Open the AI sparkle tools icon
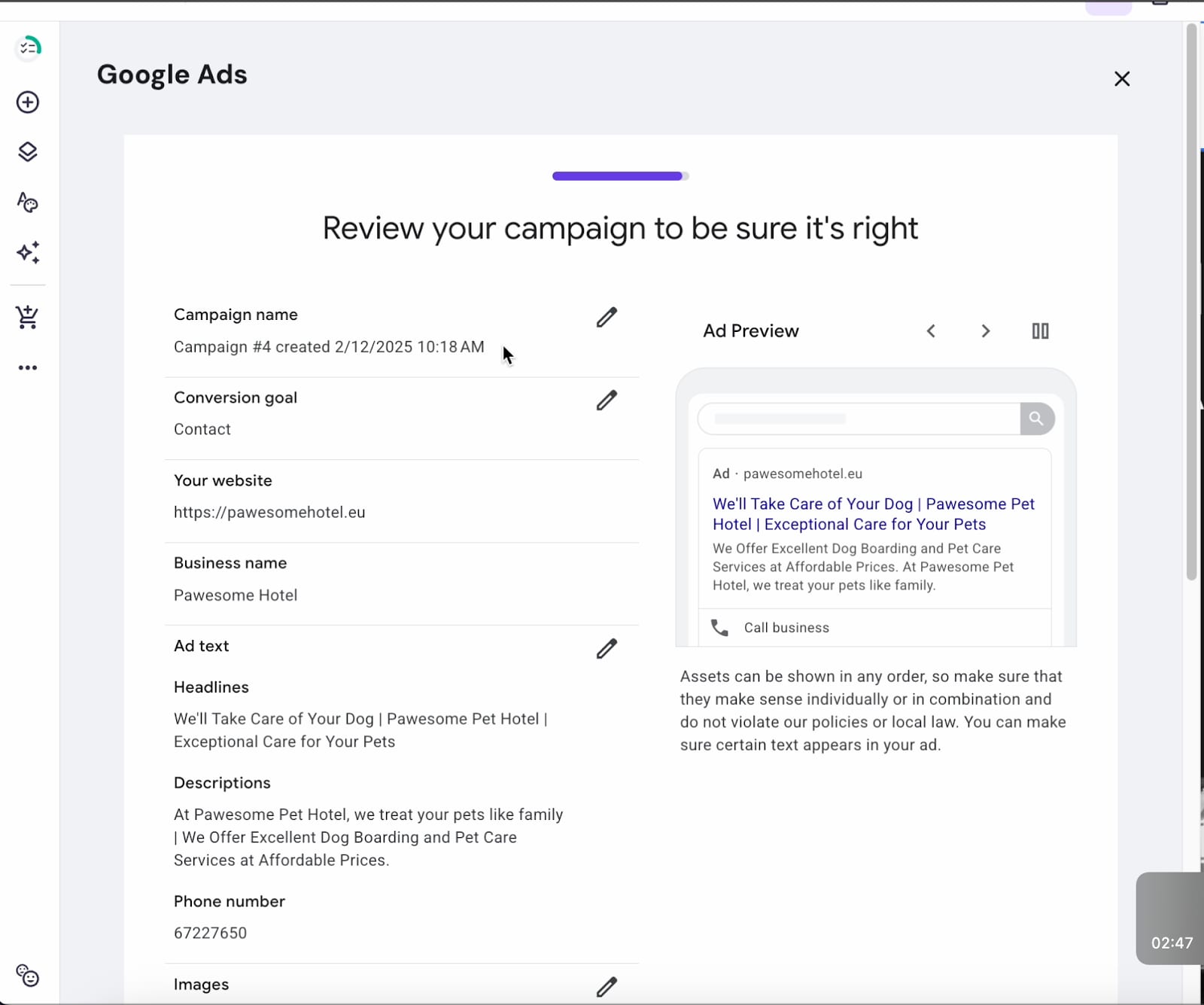The height and width of the screenshot is (1005, 1204). [28, 253]
